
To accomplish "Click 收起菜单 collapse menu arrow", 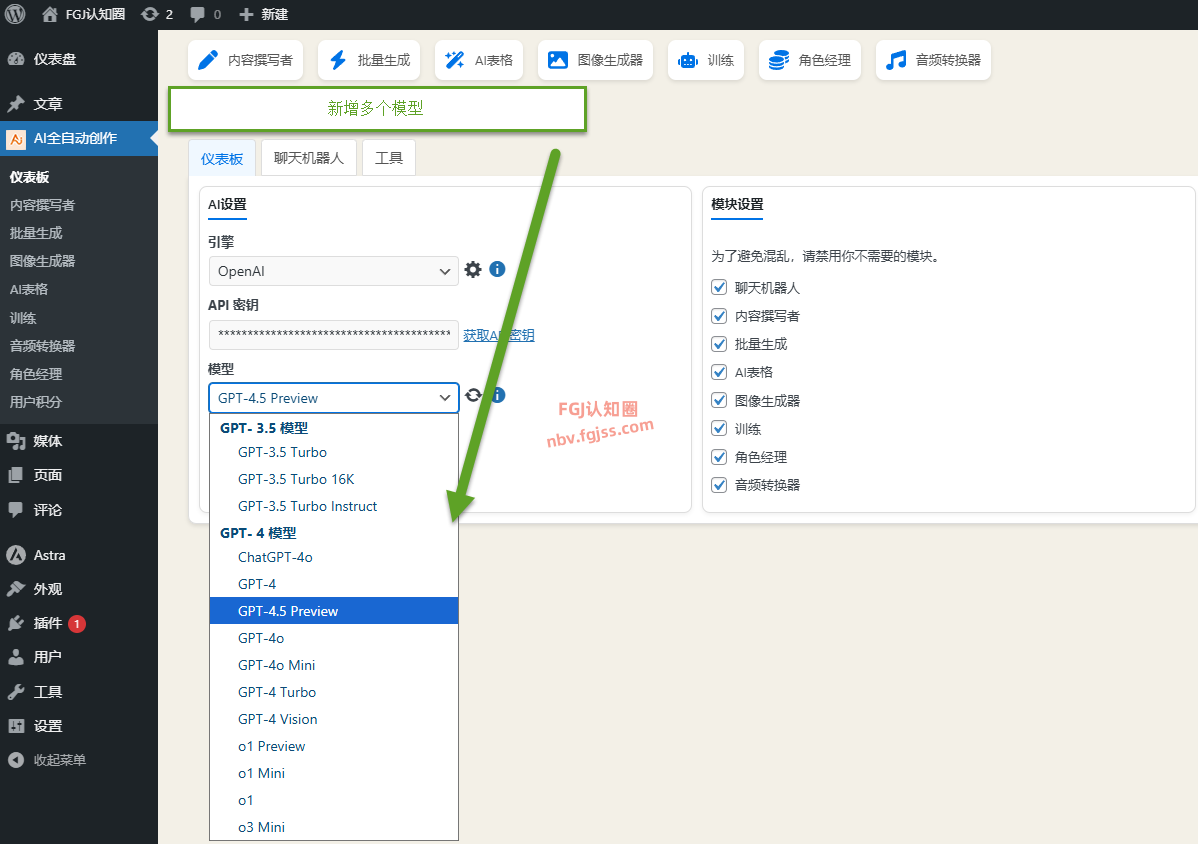I will 15,760.
